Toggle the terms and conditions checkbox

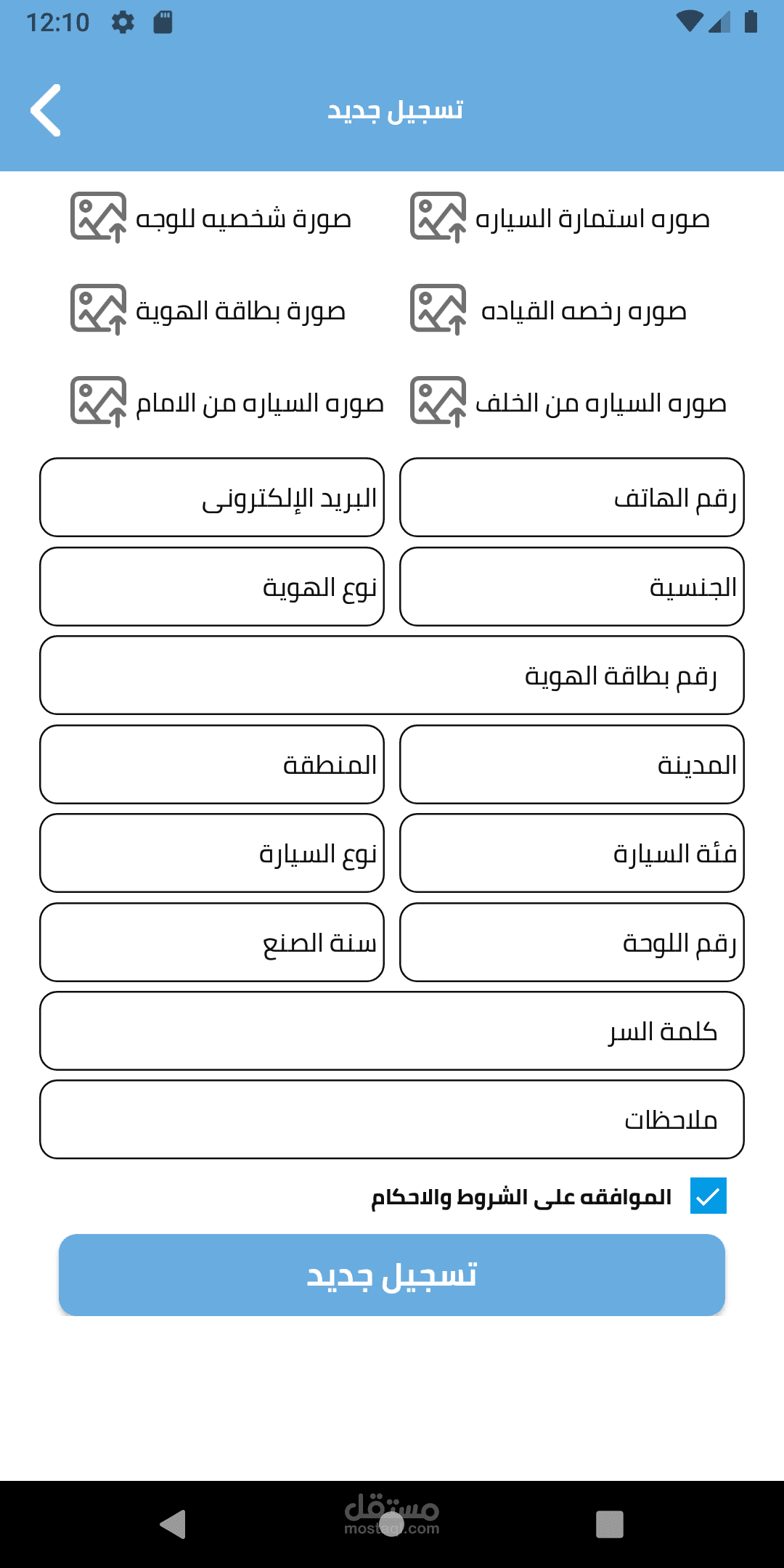click(x=708, y=1196)
